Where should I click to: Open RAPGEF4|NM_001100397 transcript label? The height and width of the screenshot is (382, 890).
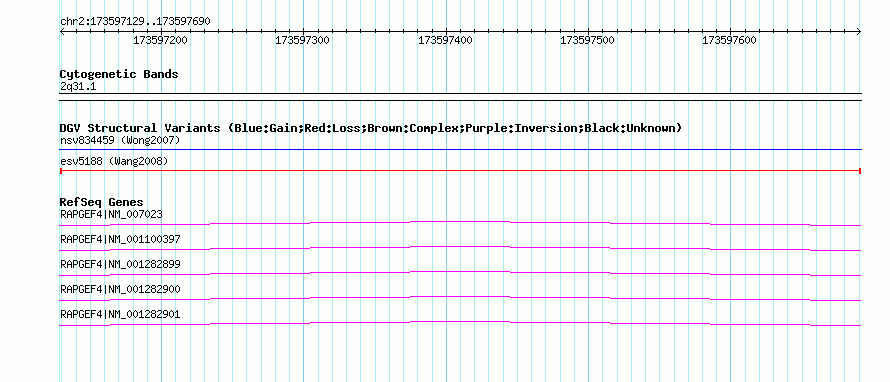pyautogui.click(x=120, y=240)
